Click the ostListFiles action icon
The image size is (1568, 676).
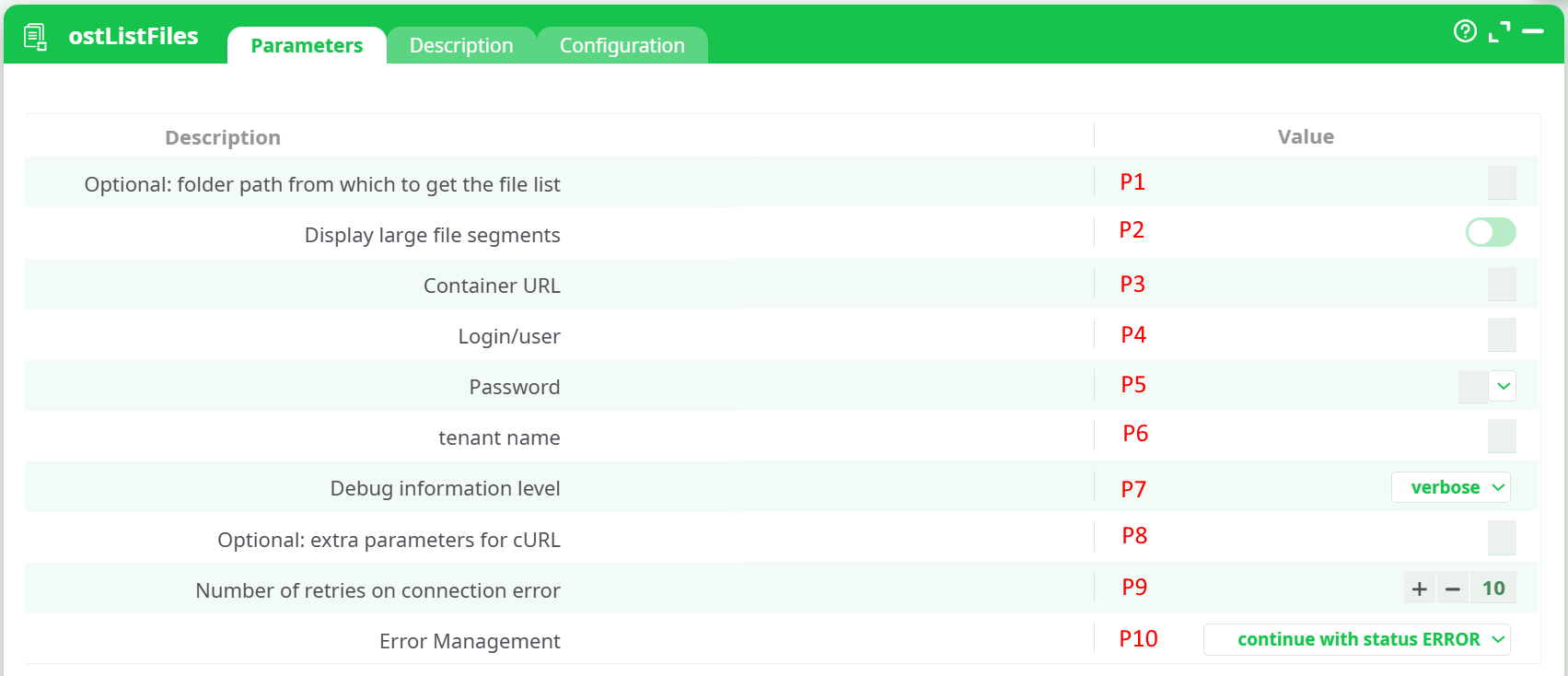[x=35, y=37]
